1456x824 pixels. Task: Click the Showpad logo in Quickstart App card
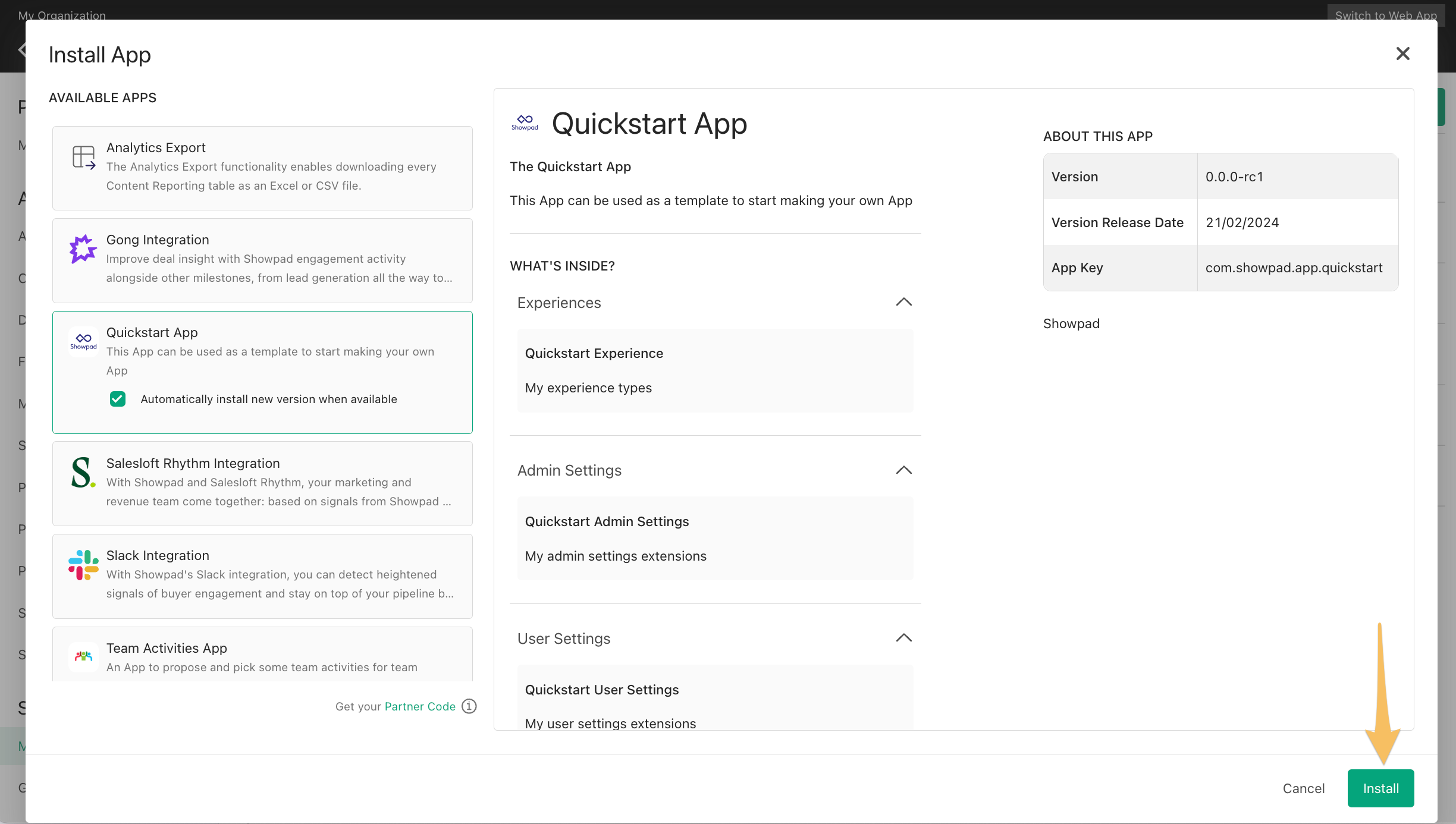point(83,342)
